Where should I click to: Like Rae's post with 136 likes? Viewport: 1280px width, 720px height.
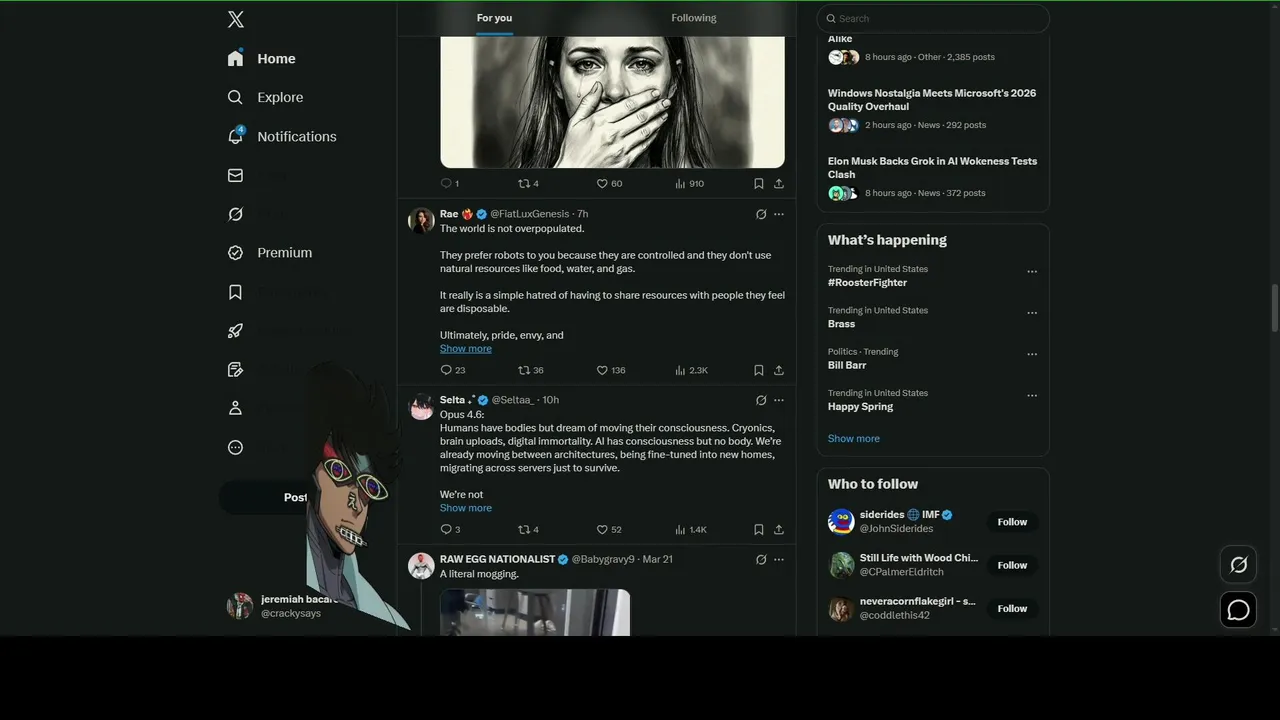click(611, 370)
